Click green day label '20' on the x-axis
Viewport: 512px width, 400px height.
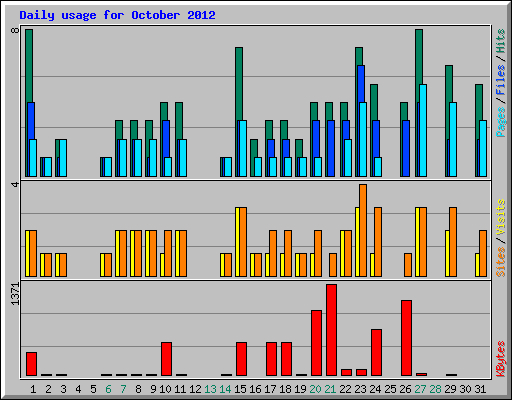tap(315, 389)
